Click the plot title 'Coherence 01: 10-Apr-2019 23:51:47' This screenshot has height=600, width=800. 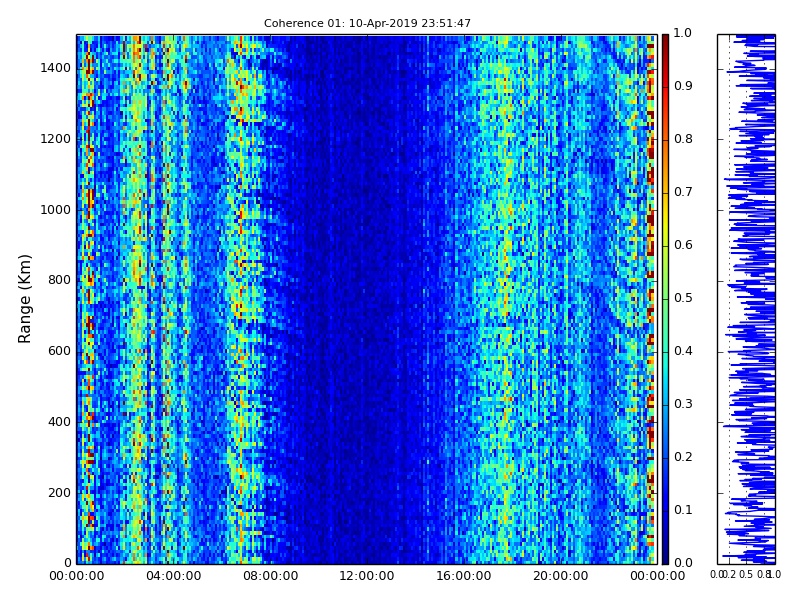point(367,23)
